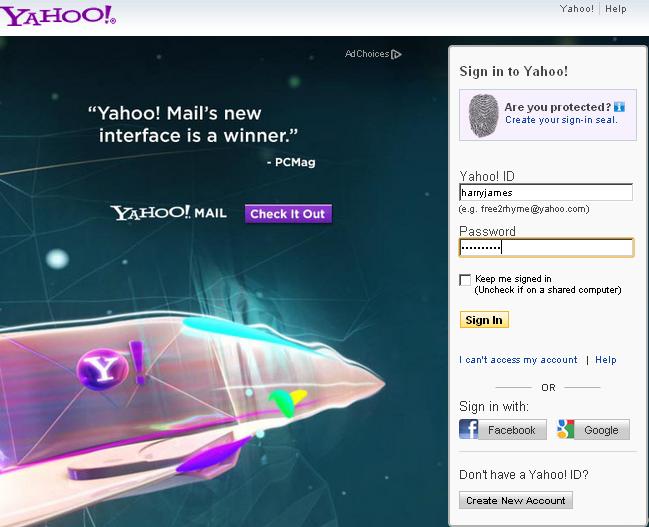Focus the Password input field
This screenshot has width=649, height=527.
point(546,248)
